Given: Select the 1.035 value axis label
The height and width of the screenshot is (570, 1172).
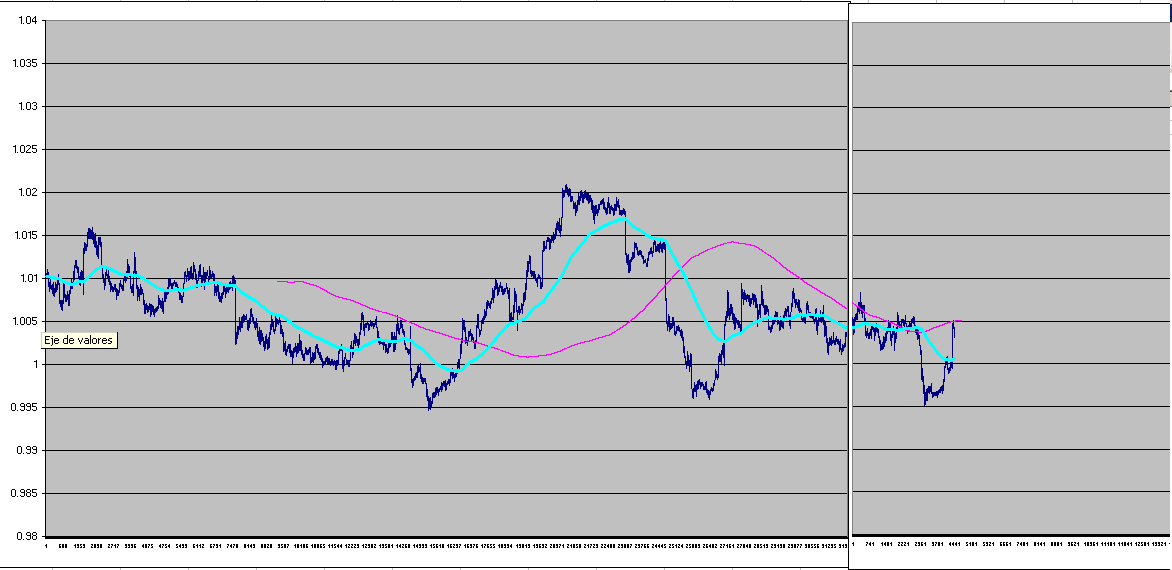Looking at the screenshot, I should pyautogui.click(x=25, y=63).
